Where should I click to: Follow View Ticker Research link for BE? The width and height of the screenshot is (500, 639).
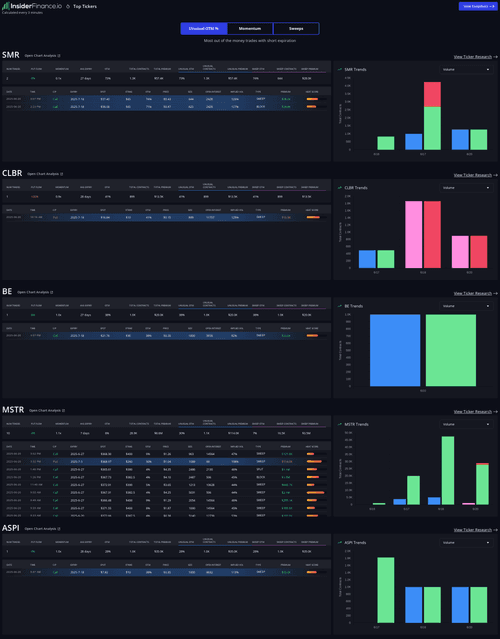coord(473,293)
